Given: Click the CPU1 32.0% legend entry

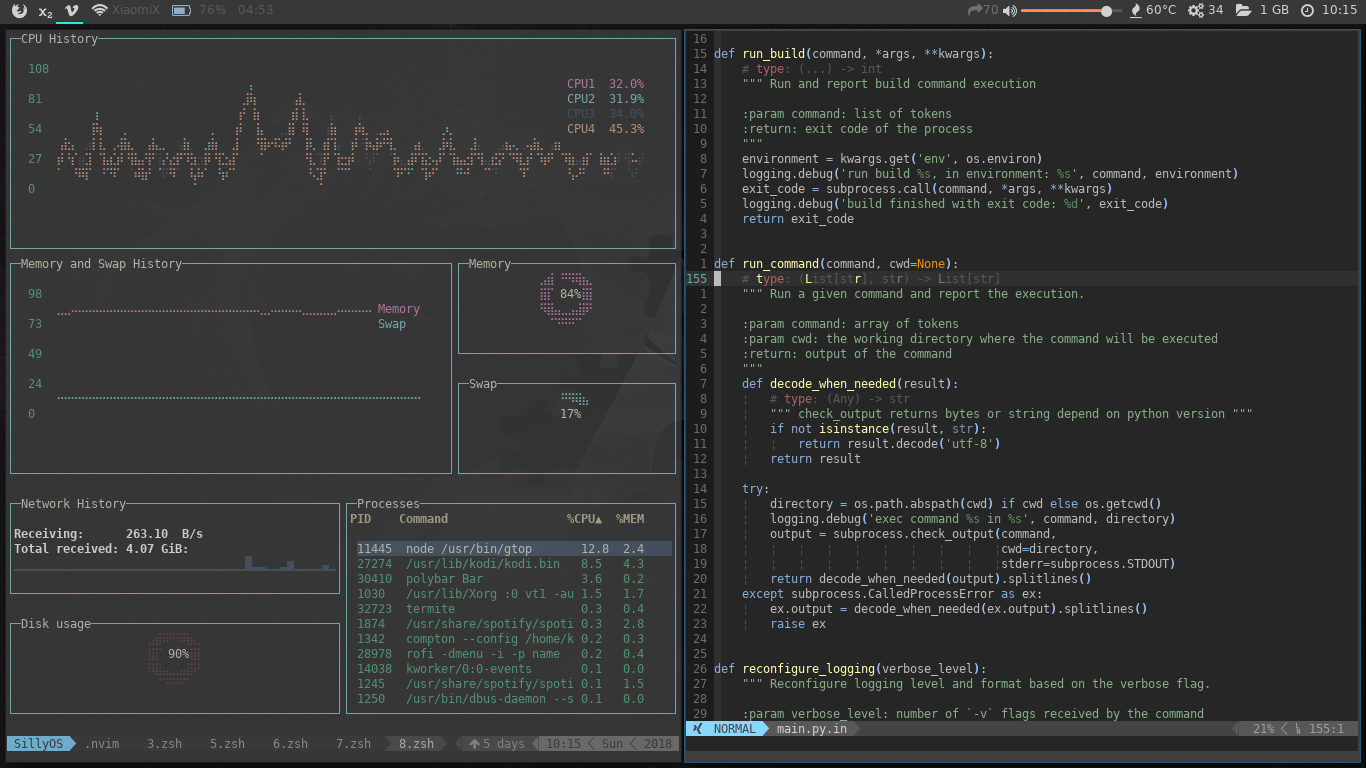Looking at the screenshot, I should coord(605,84).
